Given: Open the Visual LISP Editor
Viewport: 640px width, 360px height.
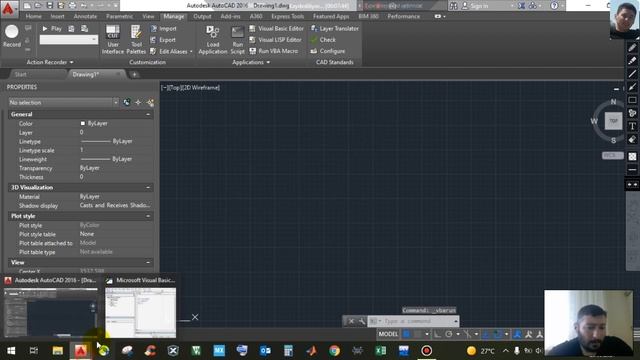Looking at the screenshot, I should coord(276,40).
